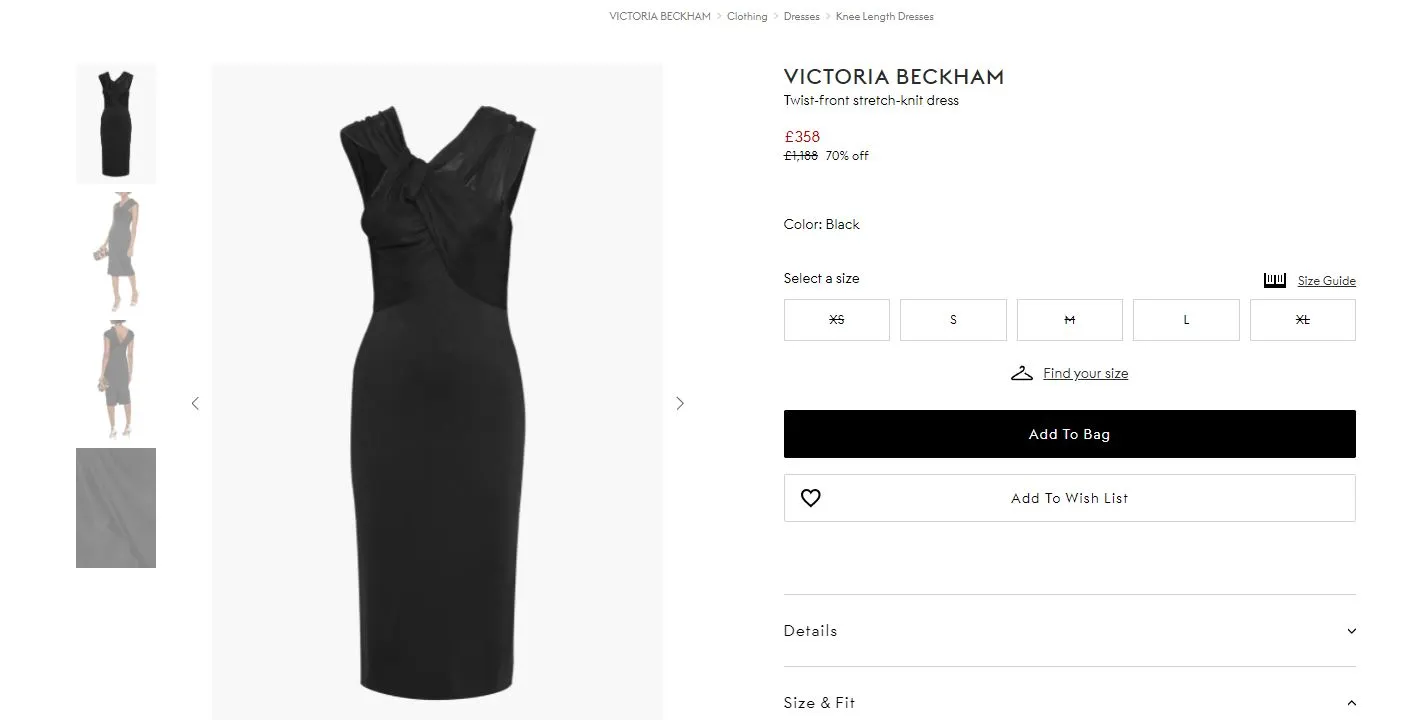Click the unavailable XS size option
Viewport: 1427px width, 720px height.
pos(836,319)
